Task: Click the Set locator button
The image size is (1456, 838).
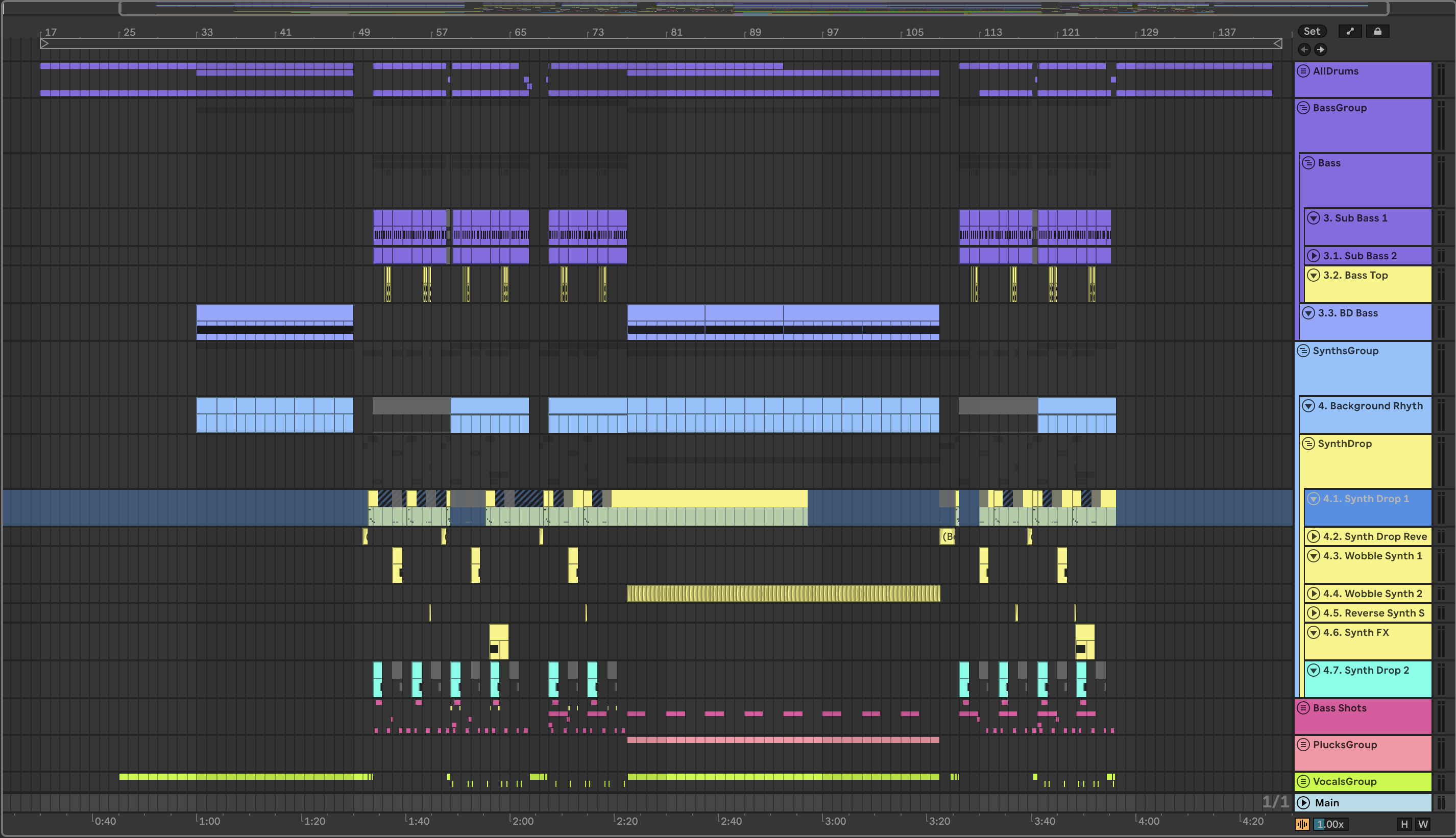Action: coord(1312,32)
